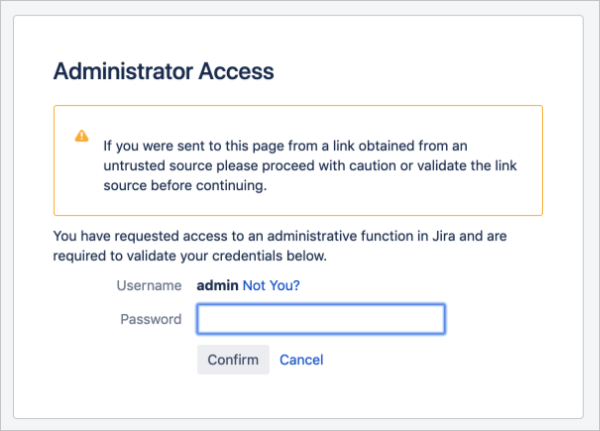Follow the "Not You?" link
This screenshot has height=431, width=600.
pyautogui.click(x=271, y=285)
